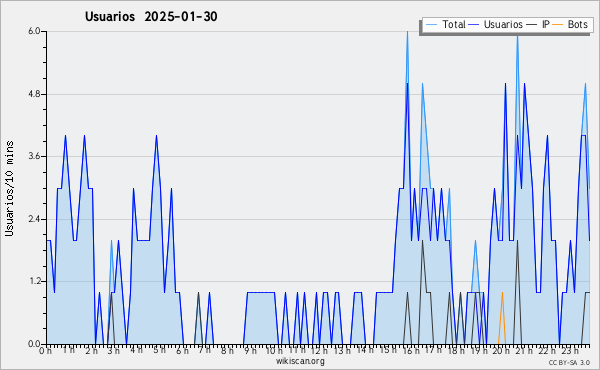Click the IP legend entry
The width and height of the screenshot is (600, 370).
(538, 25)
